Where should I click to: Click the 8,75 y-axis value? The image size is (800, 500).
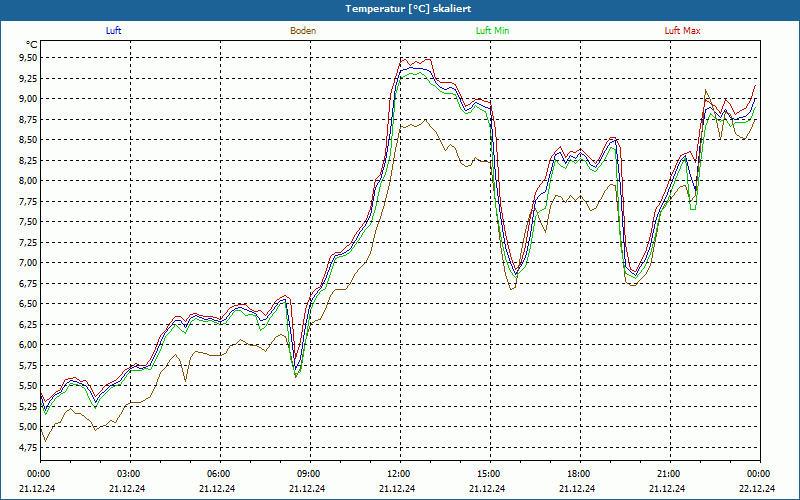27,119
